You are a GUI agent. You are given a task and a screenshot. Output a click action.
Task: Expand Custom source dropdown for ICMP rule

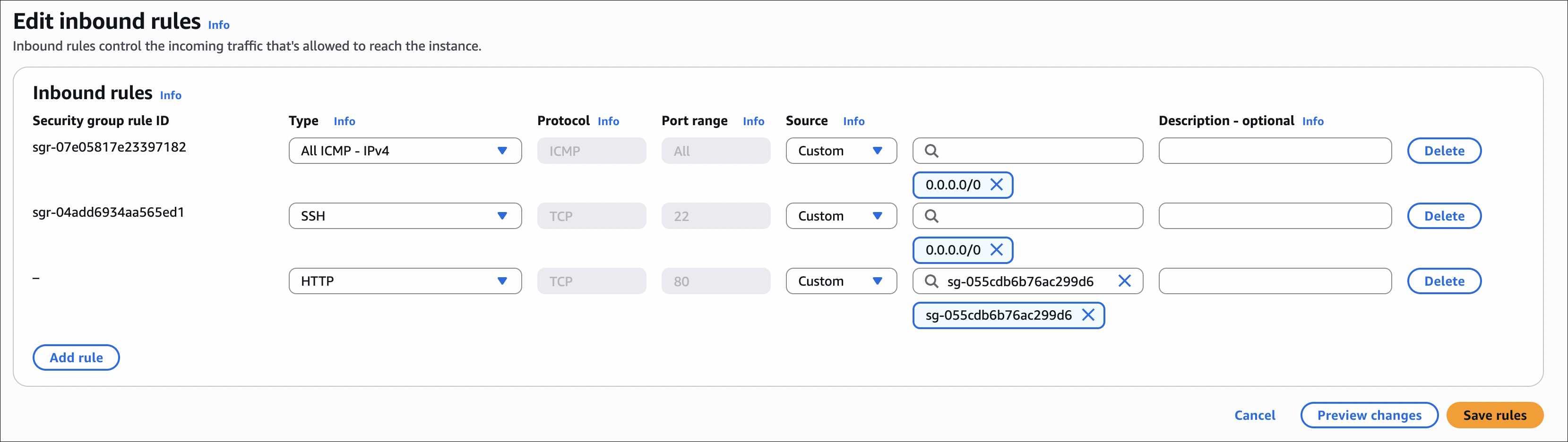click(x=841, y=151)
